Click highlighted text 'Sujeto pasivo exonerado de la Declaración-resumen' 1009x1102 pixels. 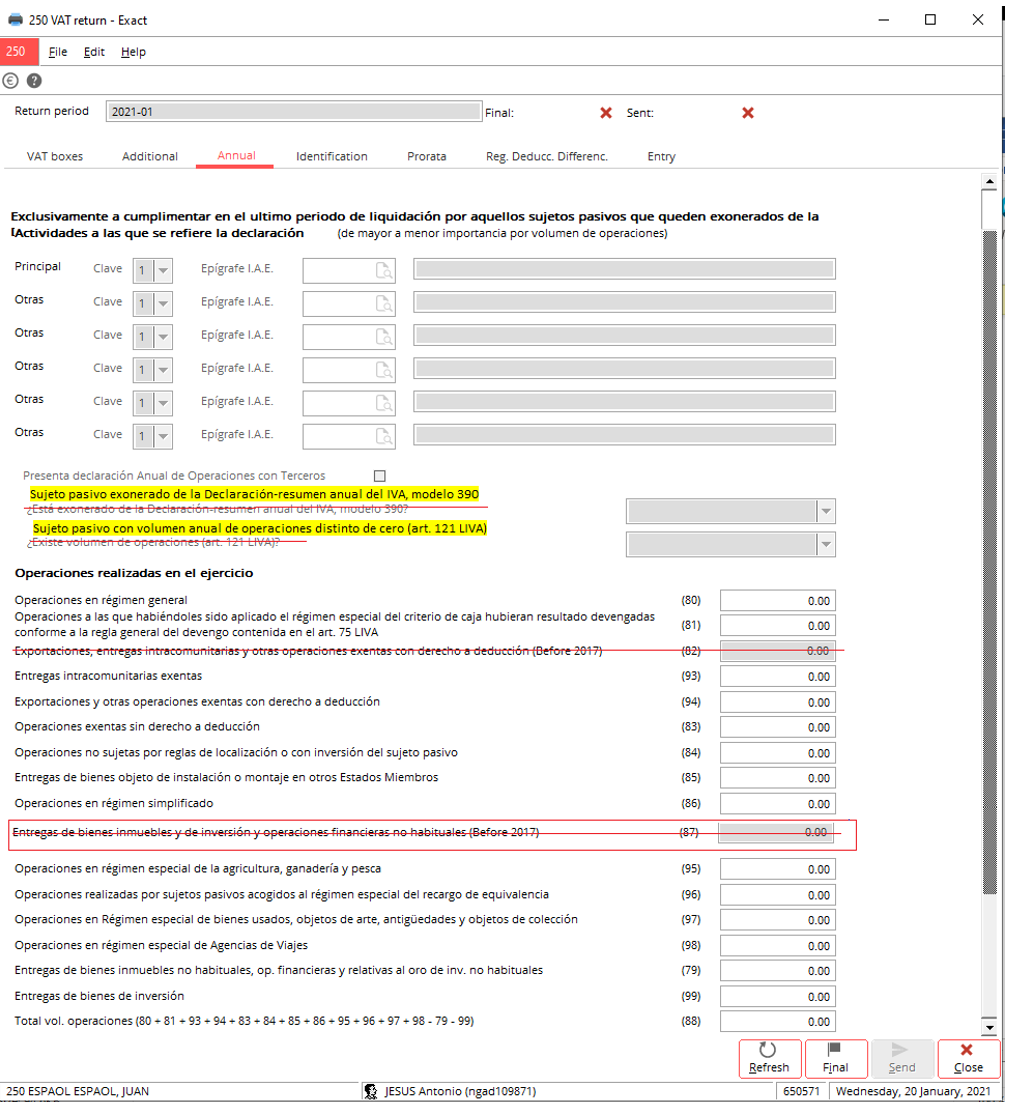click(x=254, y=494)
